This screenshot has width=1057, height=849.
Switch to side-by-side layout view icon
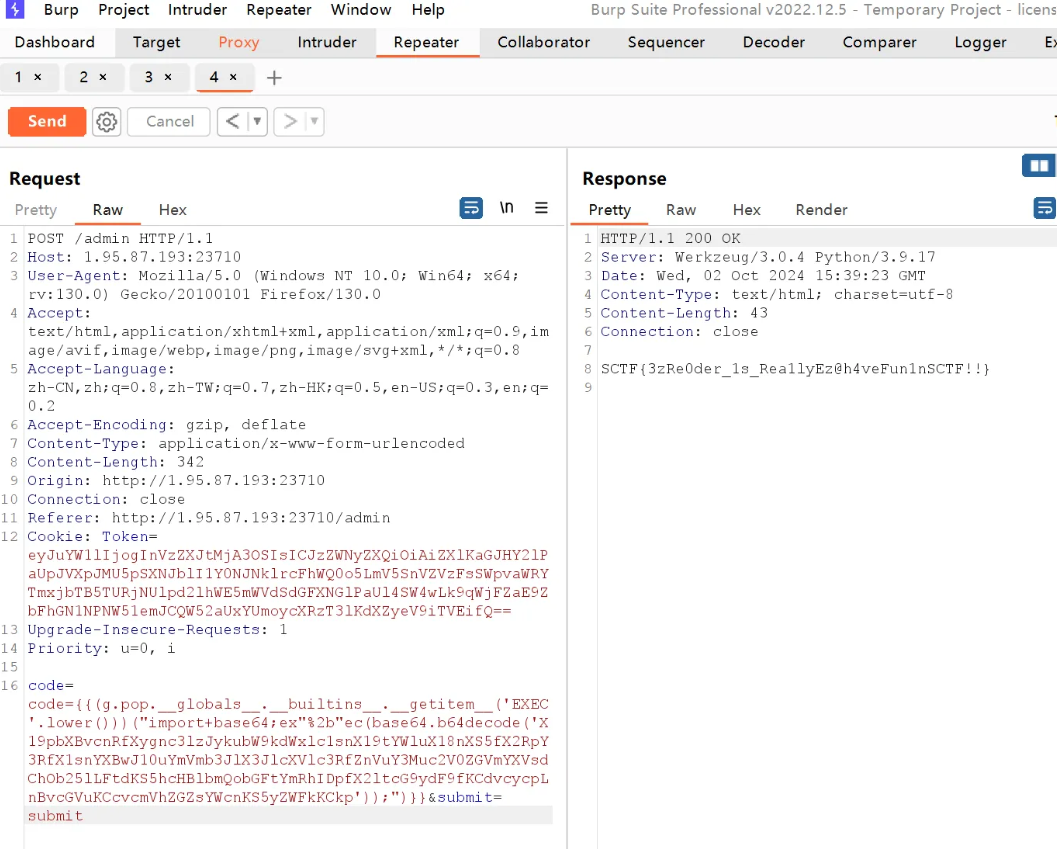point(1039,166)
